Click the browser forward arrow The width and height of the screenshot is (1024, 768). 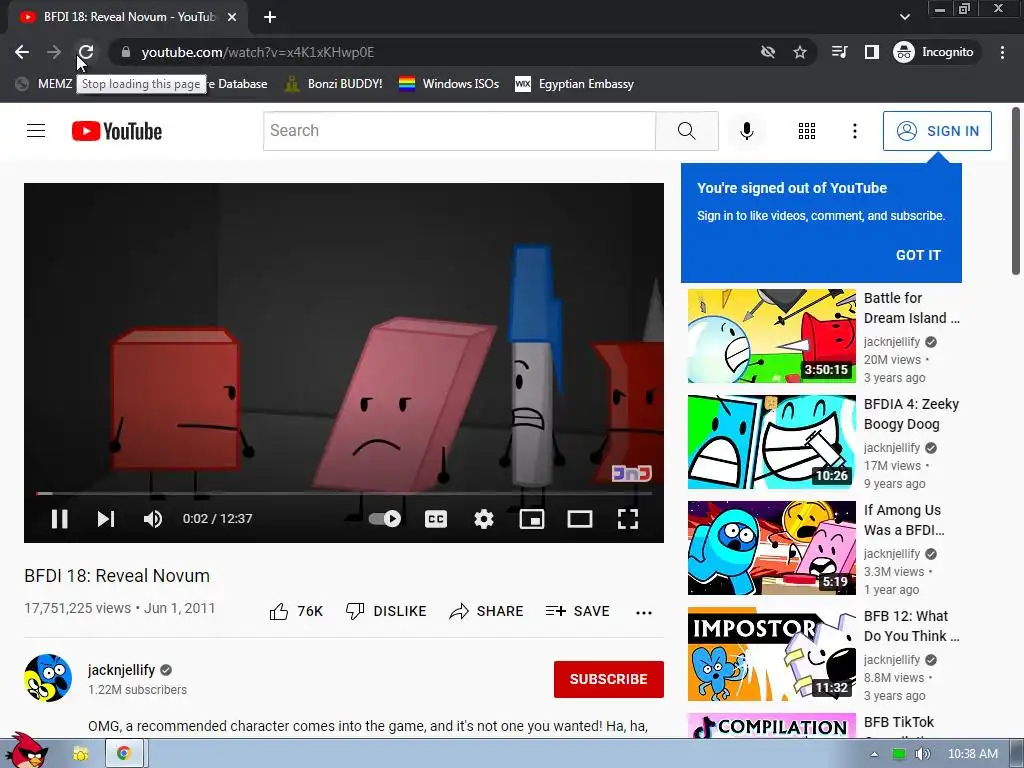[x=54, y=52]
